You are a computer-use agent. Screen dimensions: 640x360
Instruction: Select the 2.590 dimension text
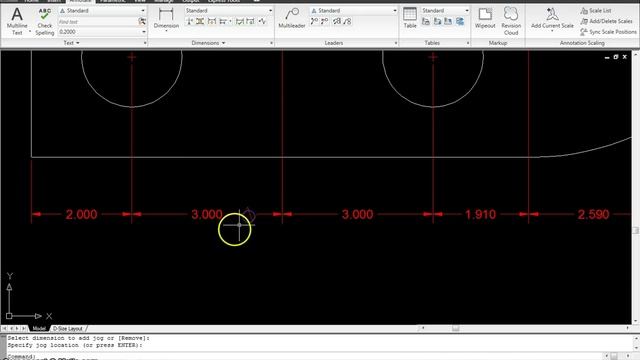[593, 214]
